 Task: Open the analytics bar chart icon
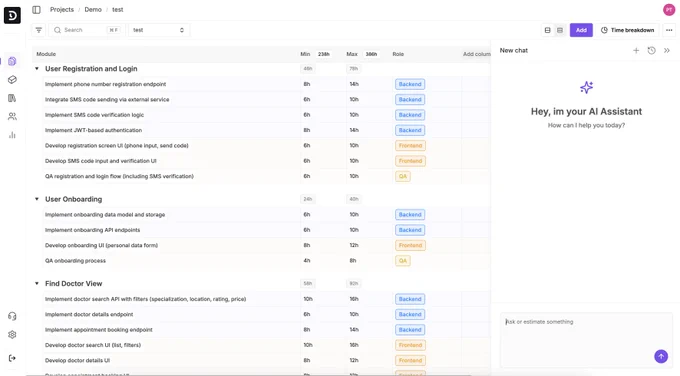(12, 135)
